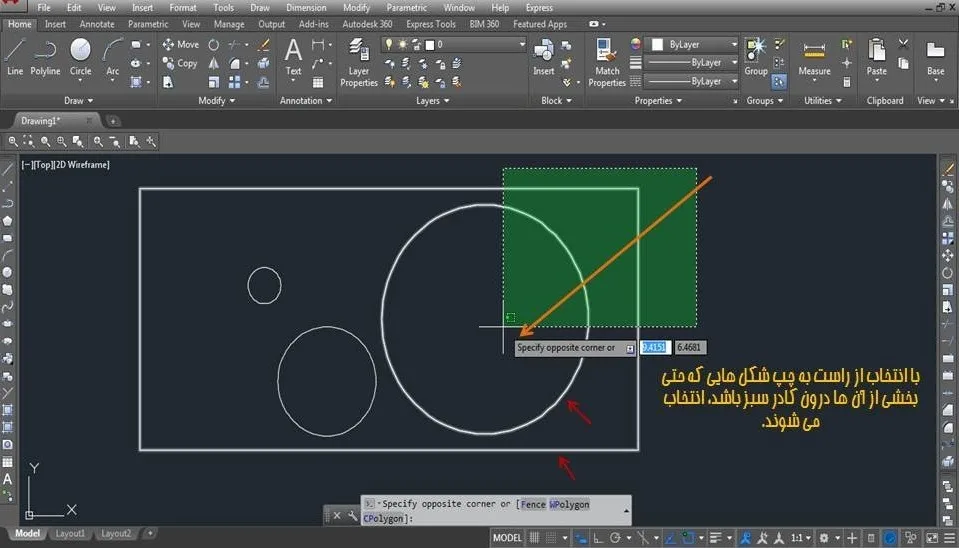
Task: Expand the Layers panel
Action: click(x=432, y=100)
